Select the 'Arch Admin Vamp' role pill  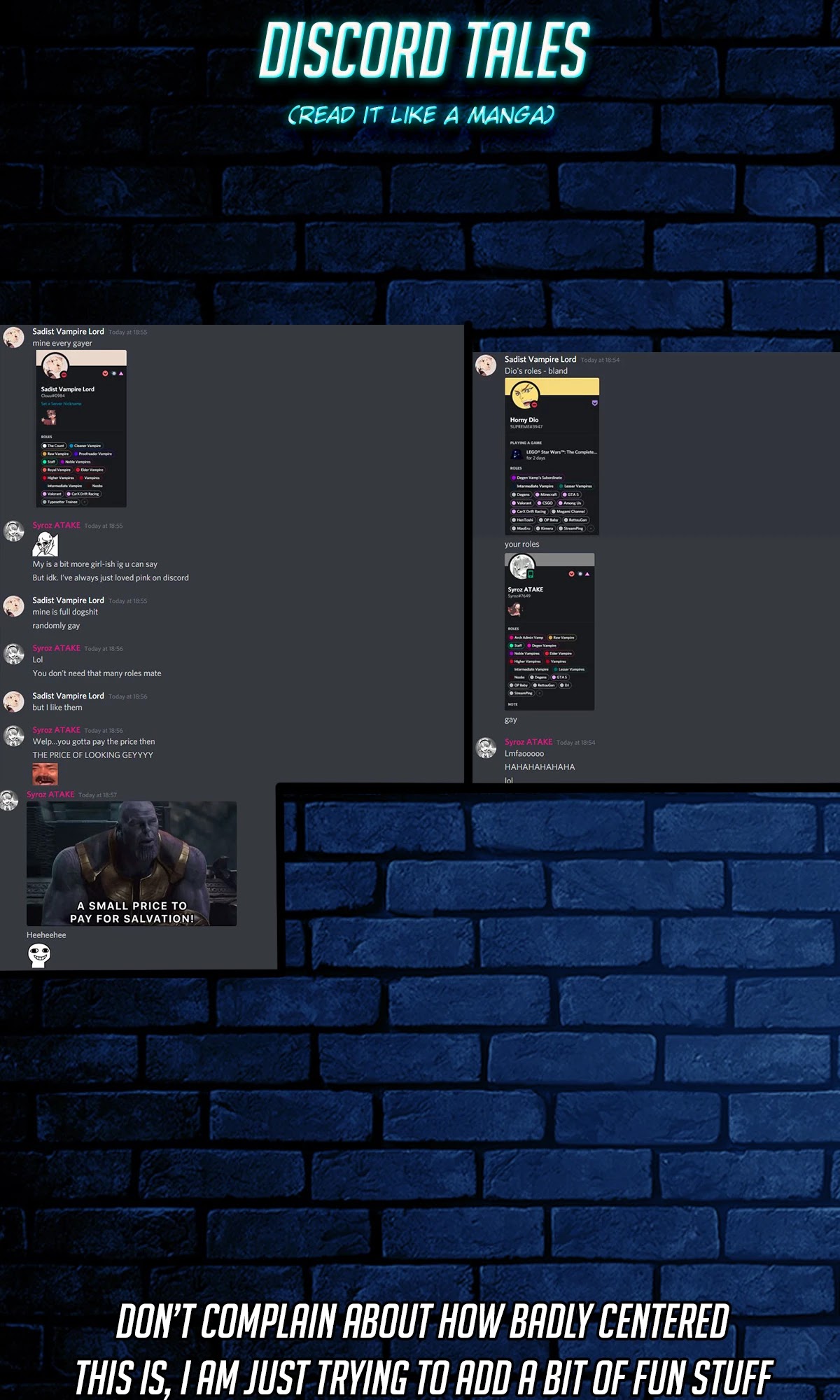[526, 638]
